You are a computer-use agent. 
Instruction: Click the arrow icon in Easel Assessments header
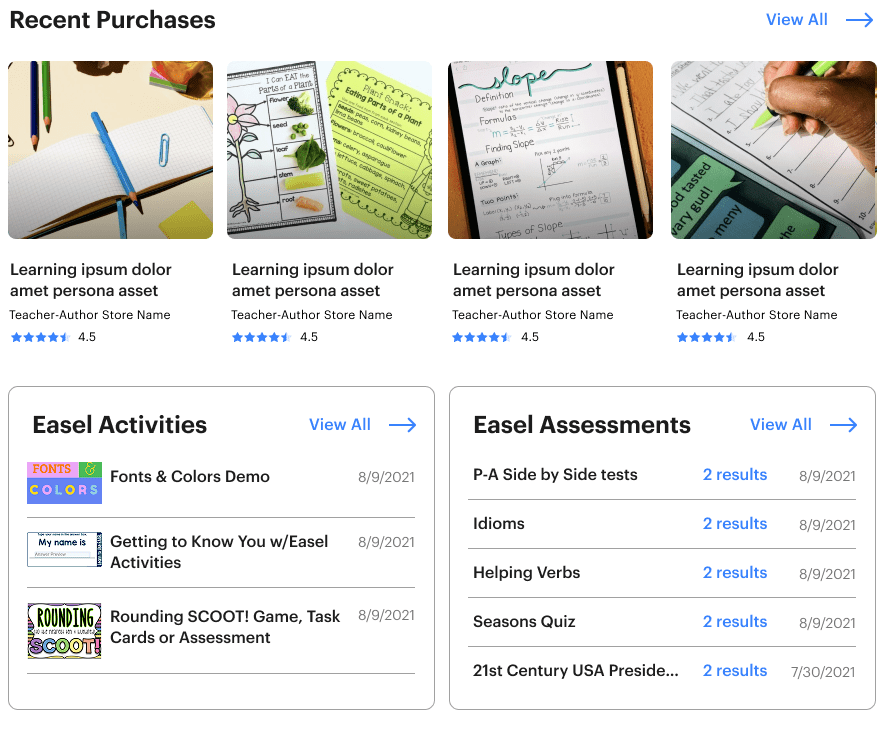[844, 425]
